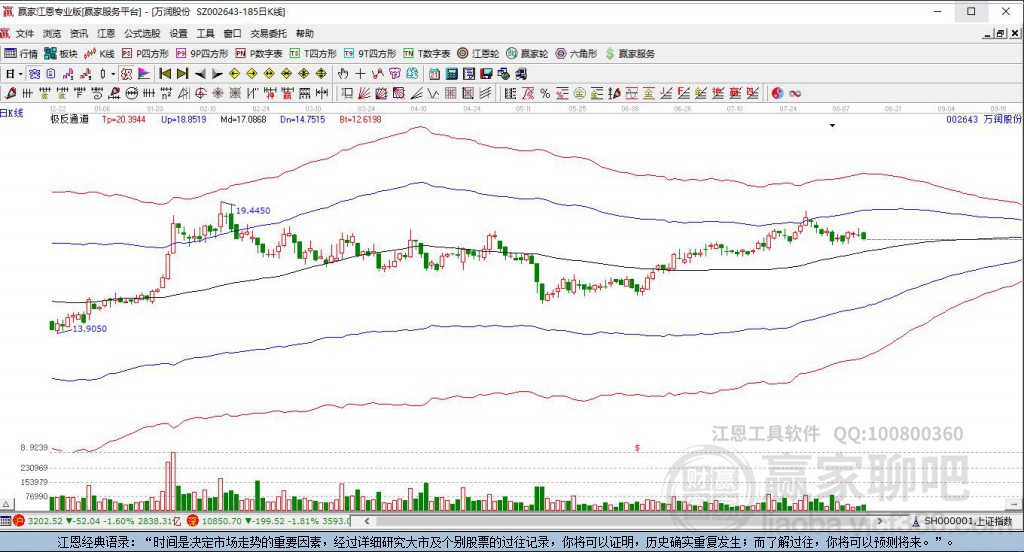Click the 沪 index badge in status bar

18,521
